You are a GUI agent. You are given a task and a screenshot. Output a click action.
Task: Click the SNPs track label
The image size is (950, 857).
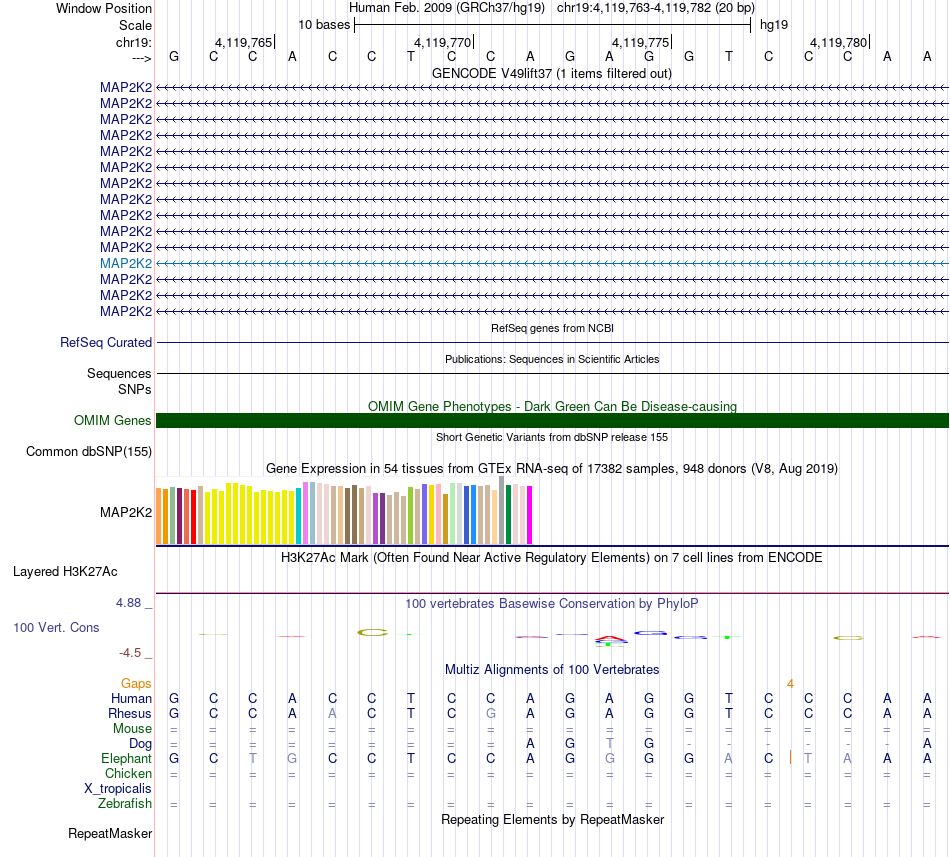click(135, 389)
